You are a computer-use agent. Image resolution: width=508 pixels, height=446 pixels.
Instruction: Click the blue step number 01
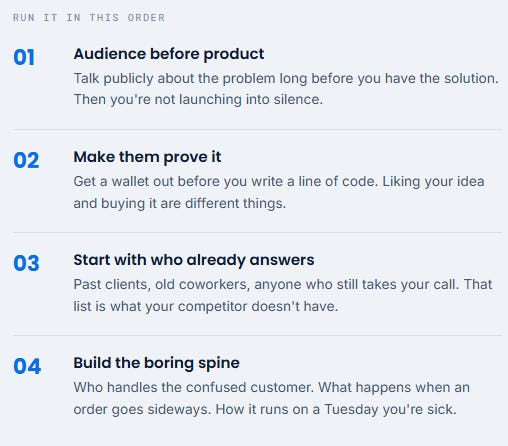pyautogui.click(x=24, y=57)
